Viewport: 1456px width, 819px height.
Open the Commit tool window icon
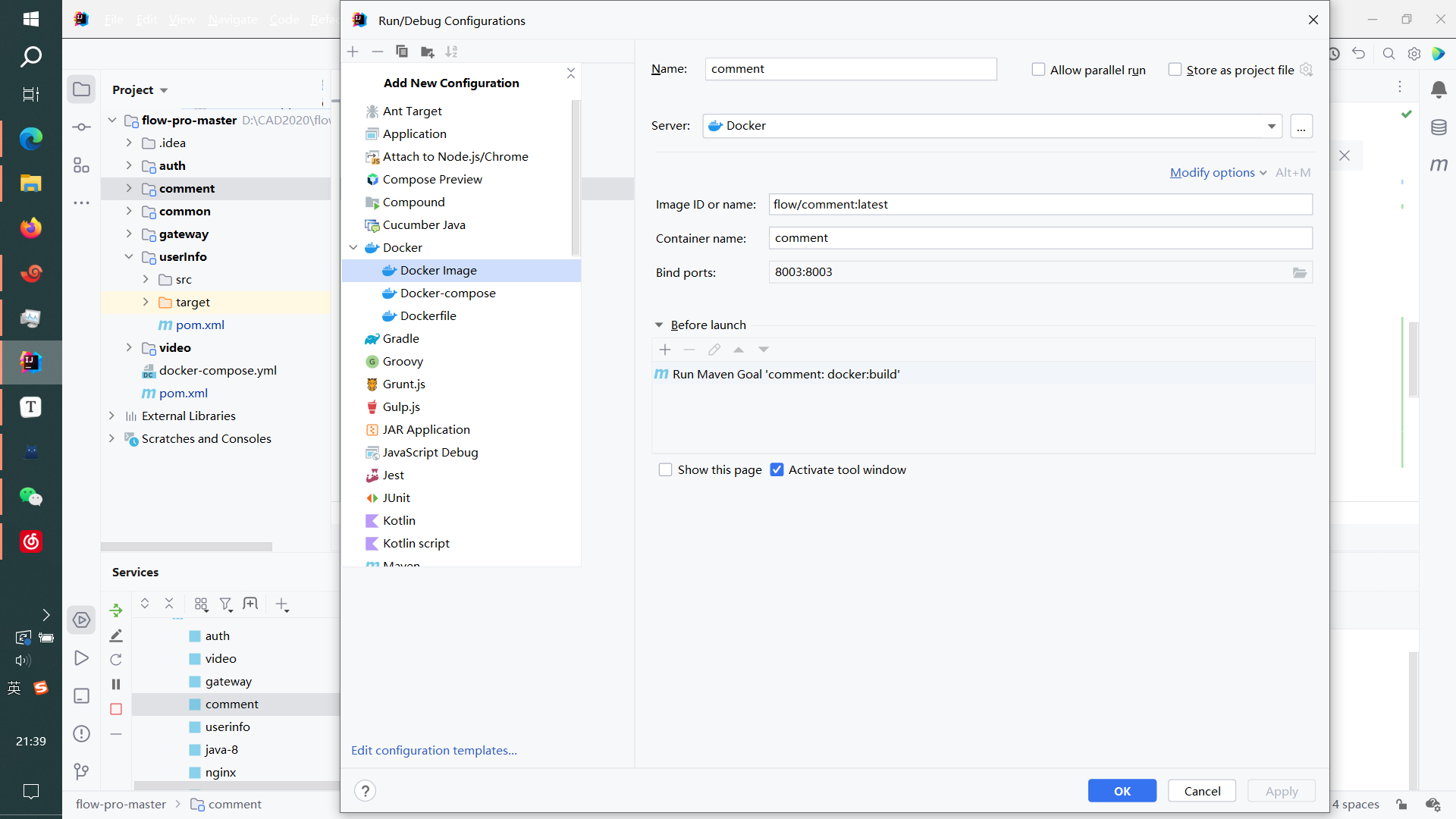click(81, 127)
